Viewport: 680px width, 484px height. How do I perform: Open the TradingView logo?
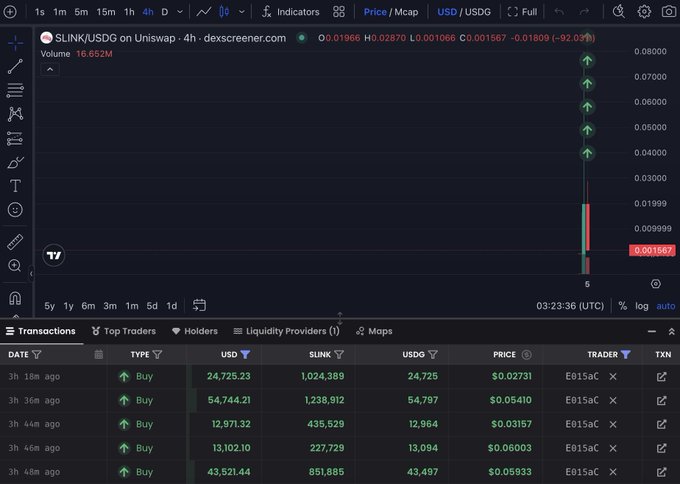coord(54,255)
